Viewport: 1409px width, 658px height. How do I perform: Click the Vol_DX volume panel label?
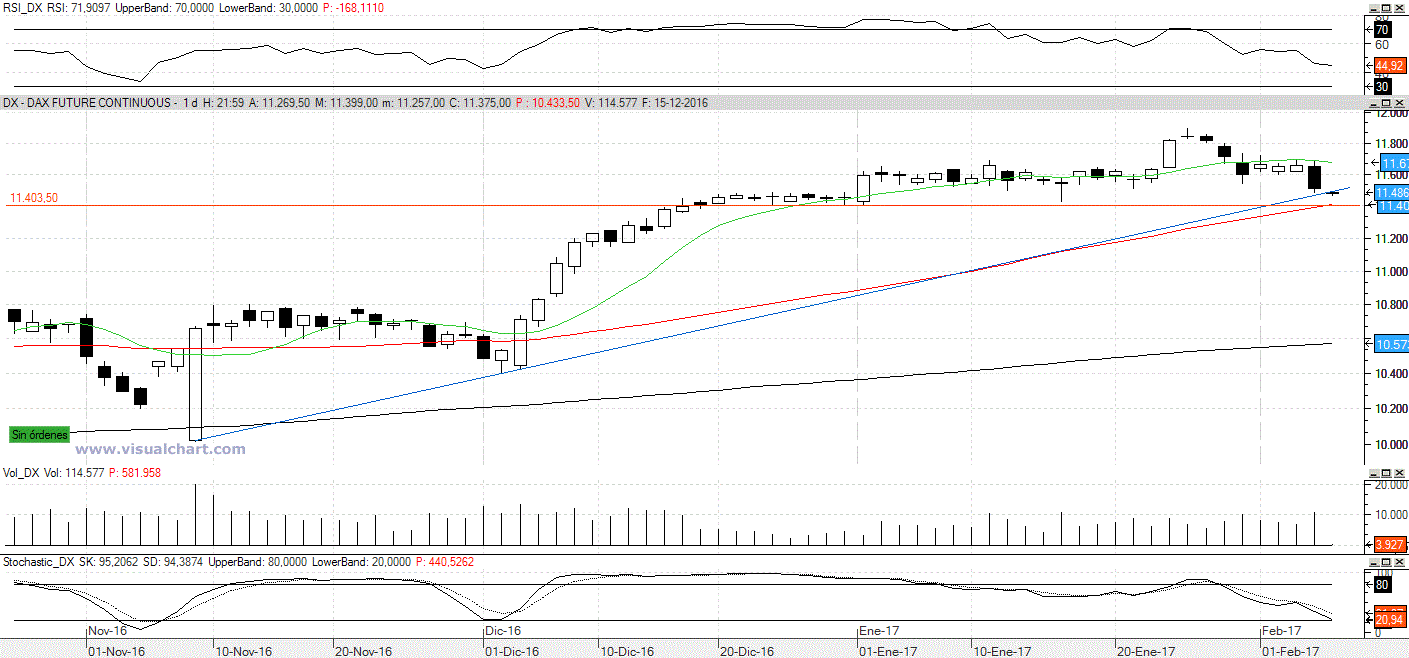[22, 473]
